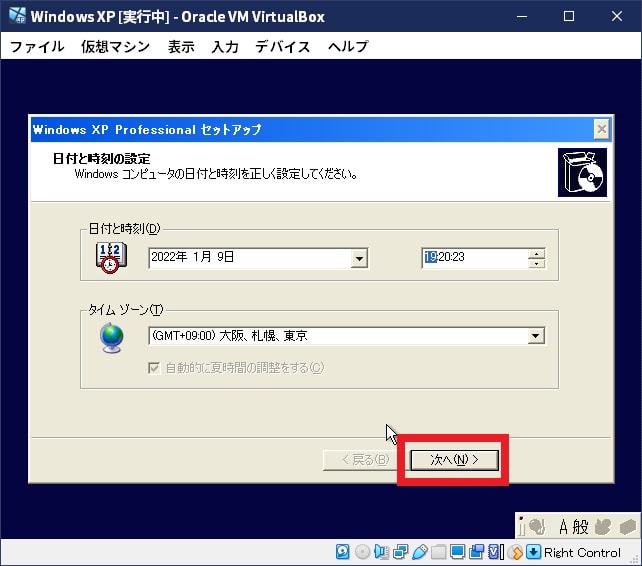The width and height of the screenshot is (642, 566).
Task: Click the IME '般' conversion mode icon
Action: click(x=580, y=527)
